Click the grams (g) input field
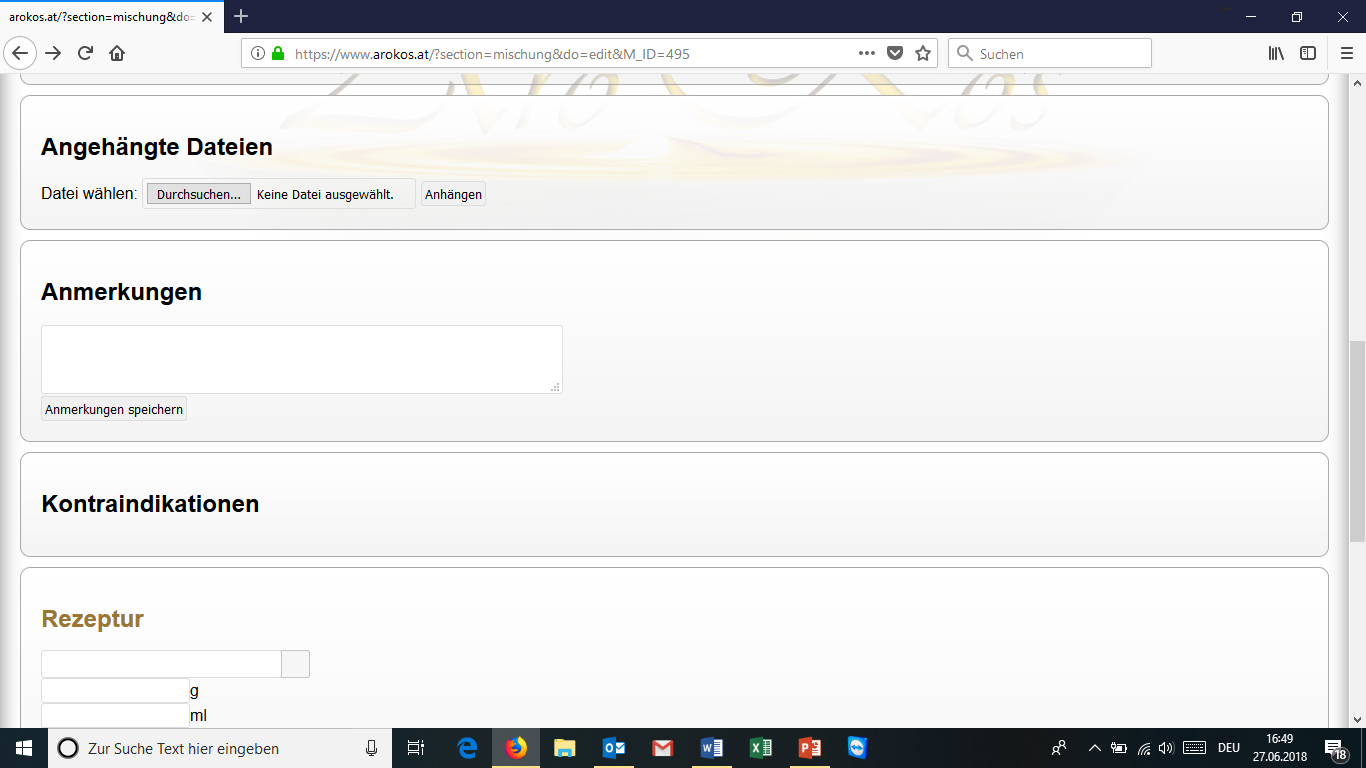The width and height of the screenshot is (1366, 768). (115, 691)
